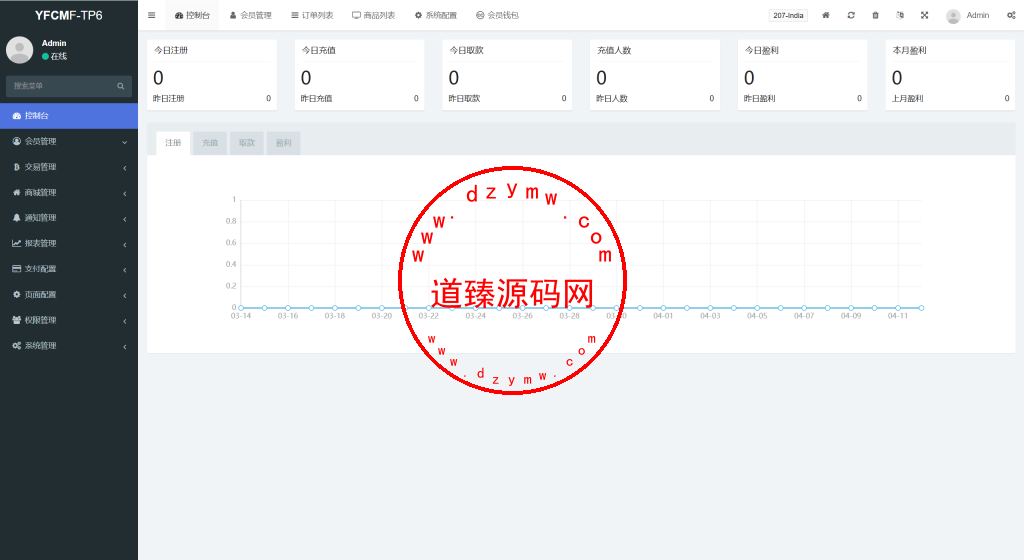Expand 支付配置 with its chevron
The width and height of the screenshot is (1024, 560).
[x=125, y=270]
